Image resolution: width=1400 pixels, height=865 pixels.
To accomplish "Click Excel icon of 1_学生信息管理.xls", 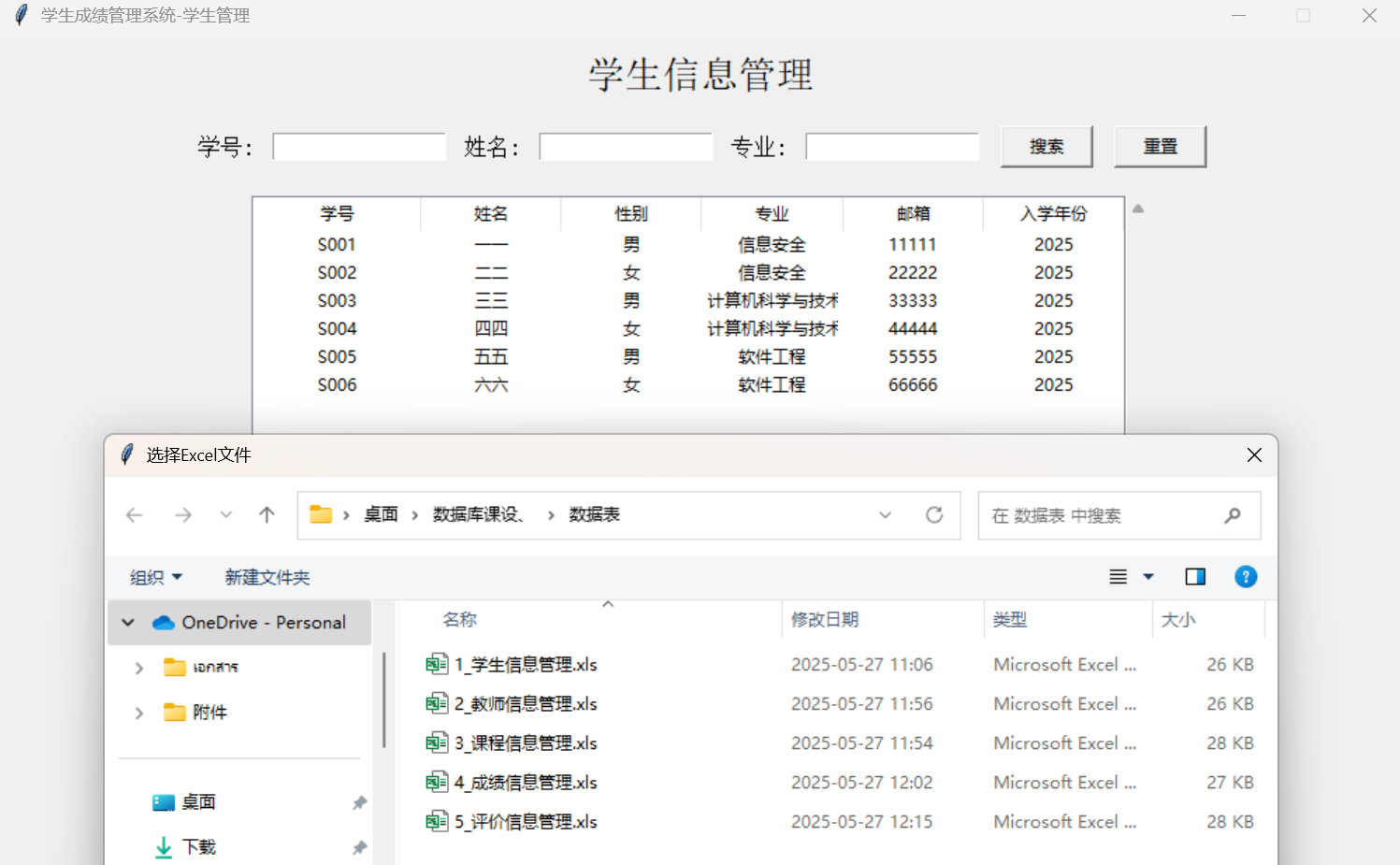I will tap(437, 664).
